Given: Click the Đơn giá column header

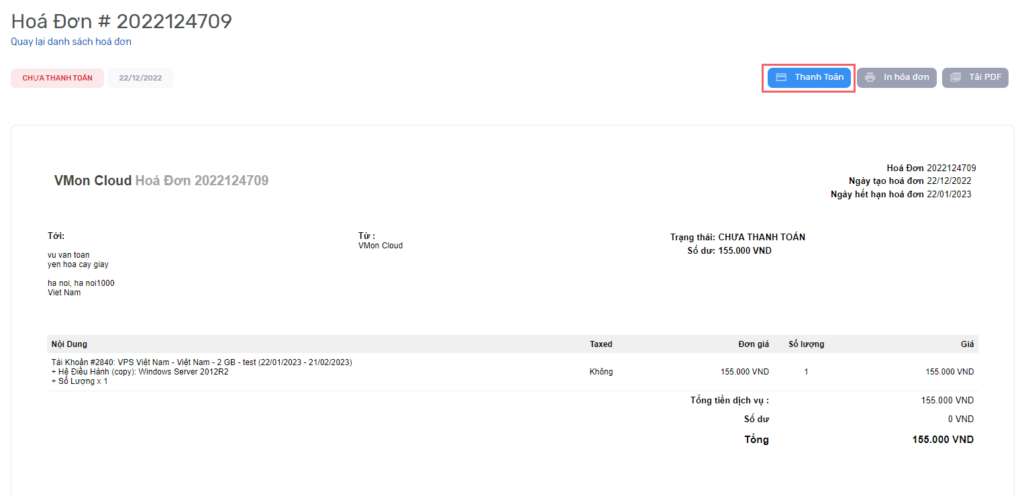Looking at the screenshot, I should coord(751,344).
